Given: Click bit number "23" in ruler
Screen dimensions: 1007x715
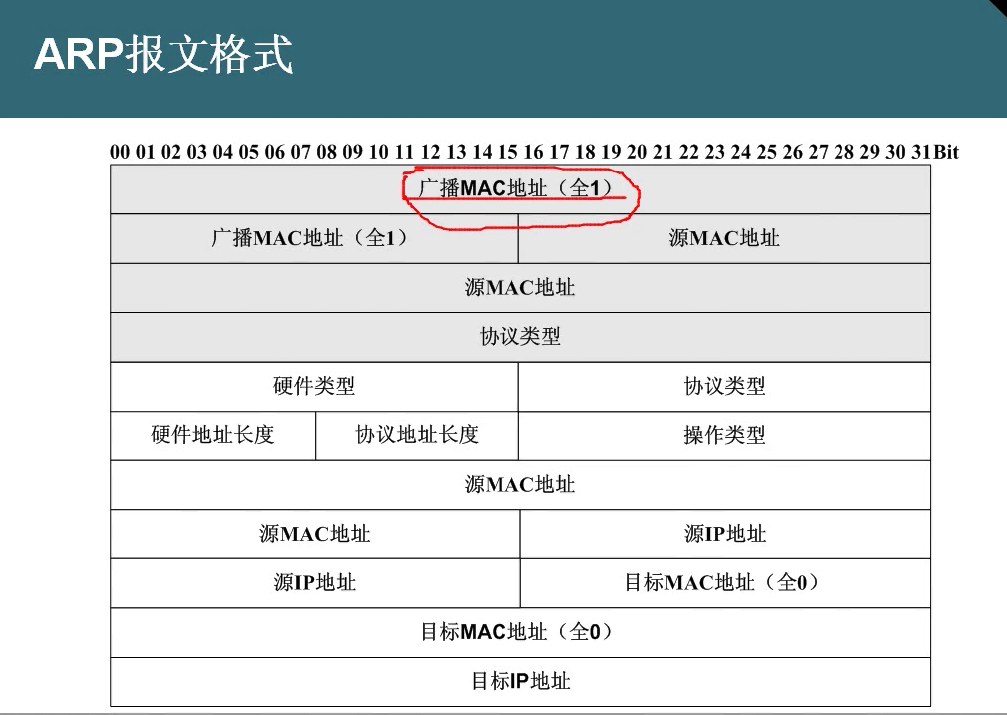Looking at the screenshot, I should tap(714, 152).
